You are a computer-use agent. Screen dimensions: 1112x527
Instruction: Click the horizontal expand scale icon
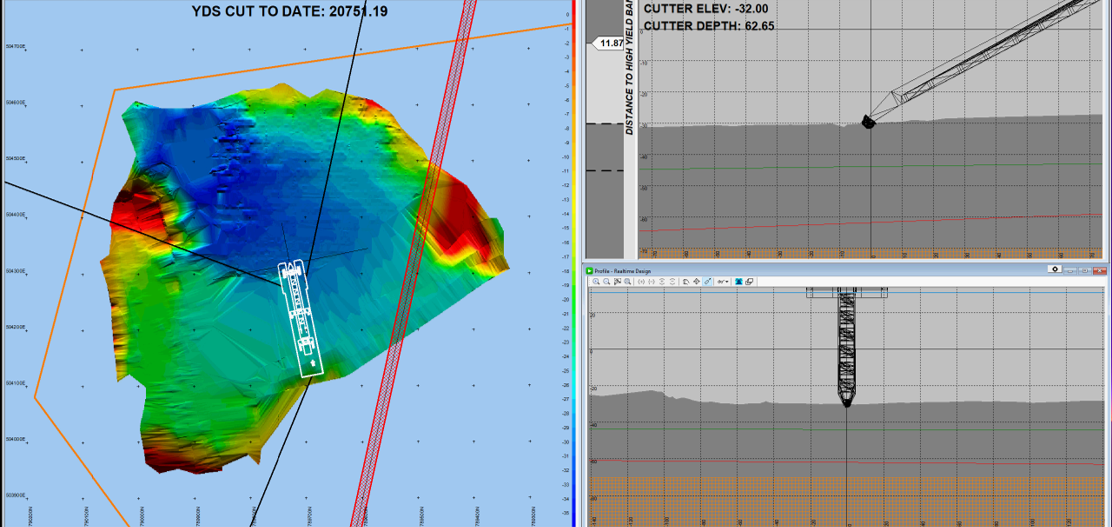pos(641,281)
